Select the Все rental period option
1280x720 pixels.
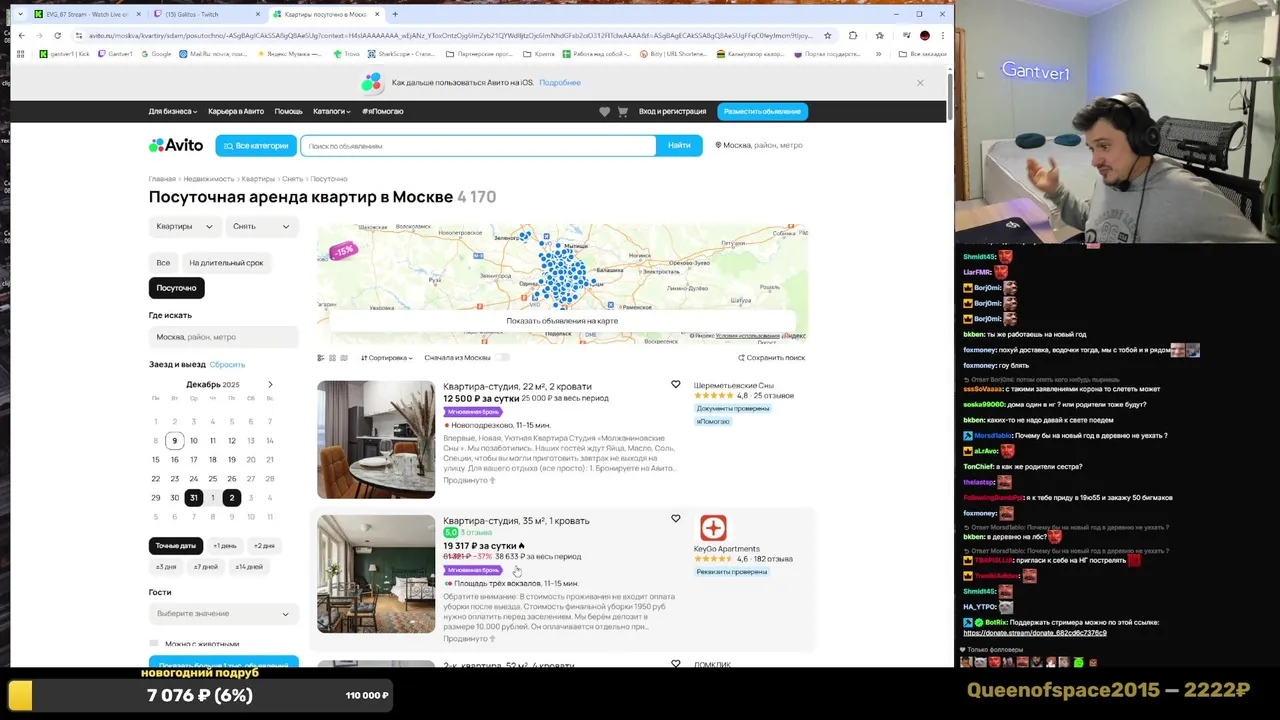click(163, 262)
